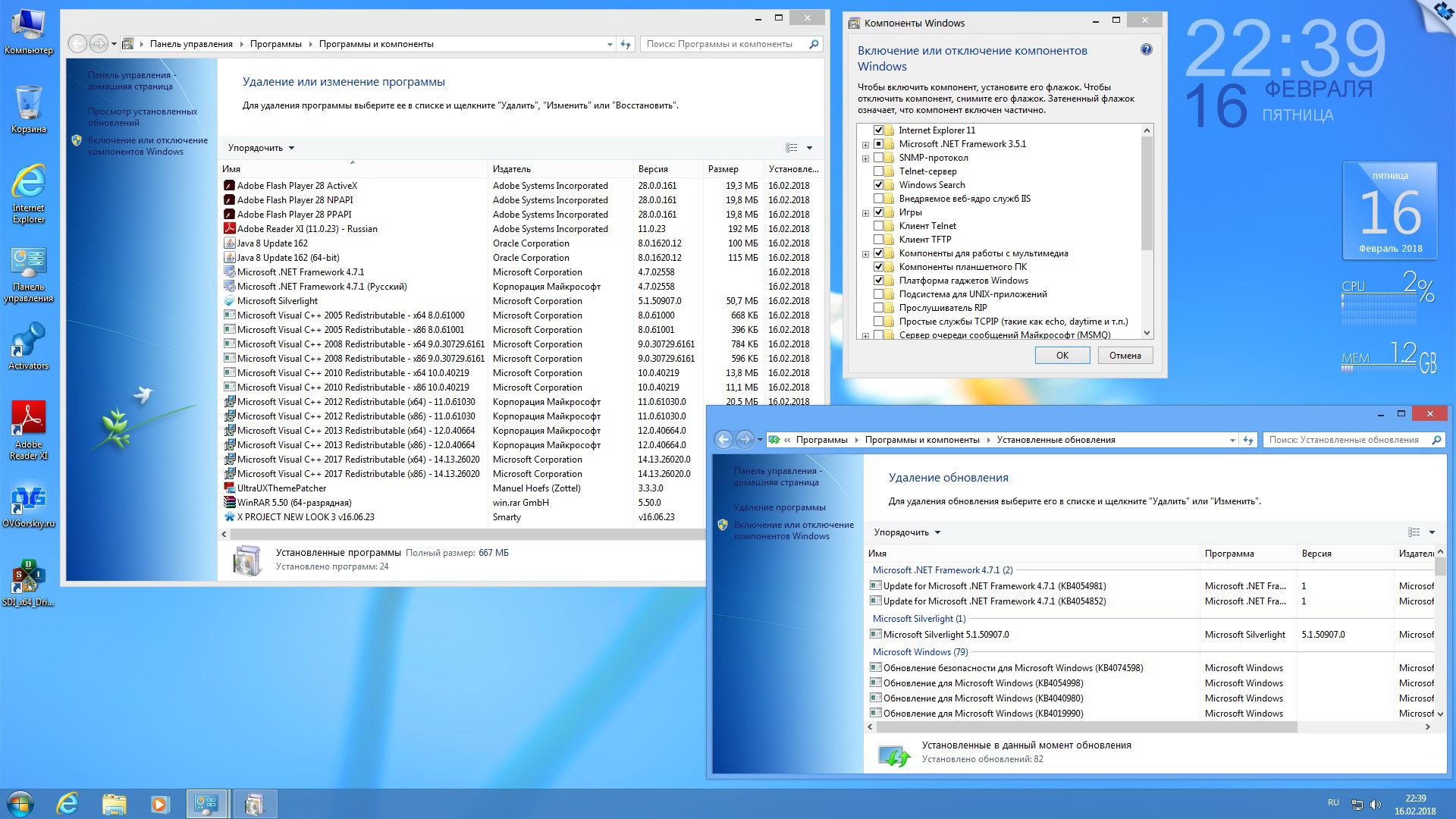The width and height of the screenshot is (1456, 819).
Task: Click the search field in Установленные обновления window
Action: (1344, 440)
